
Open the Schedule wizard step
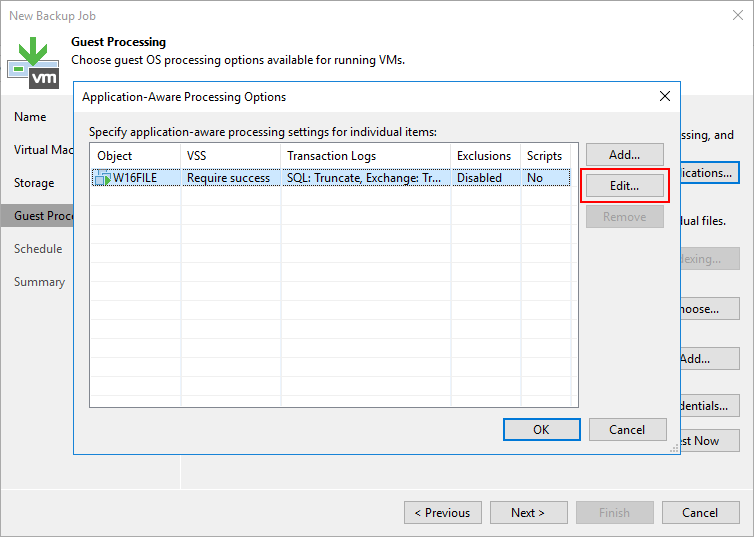[x=38, y=249]
